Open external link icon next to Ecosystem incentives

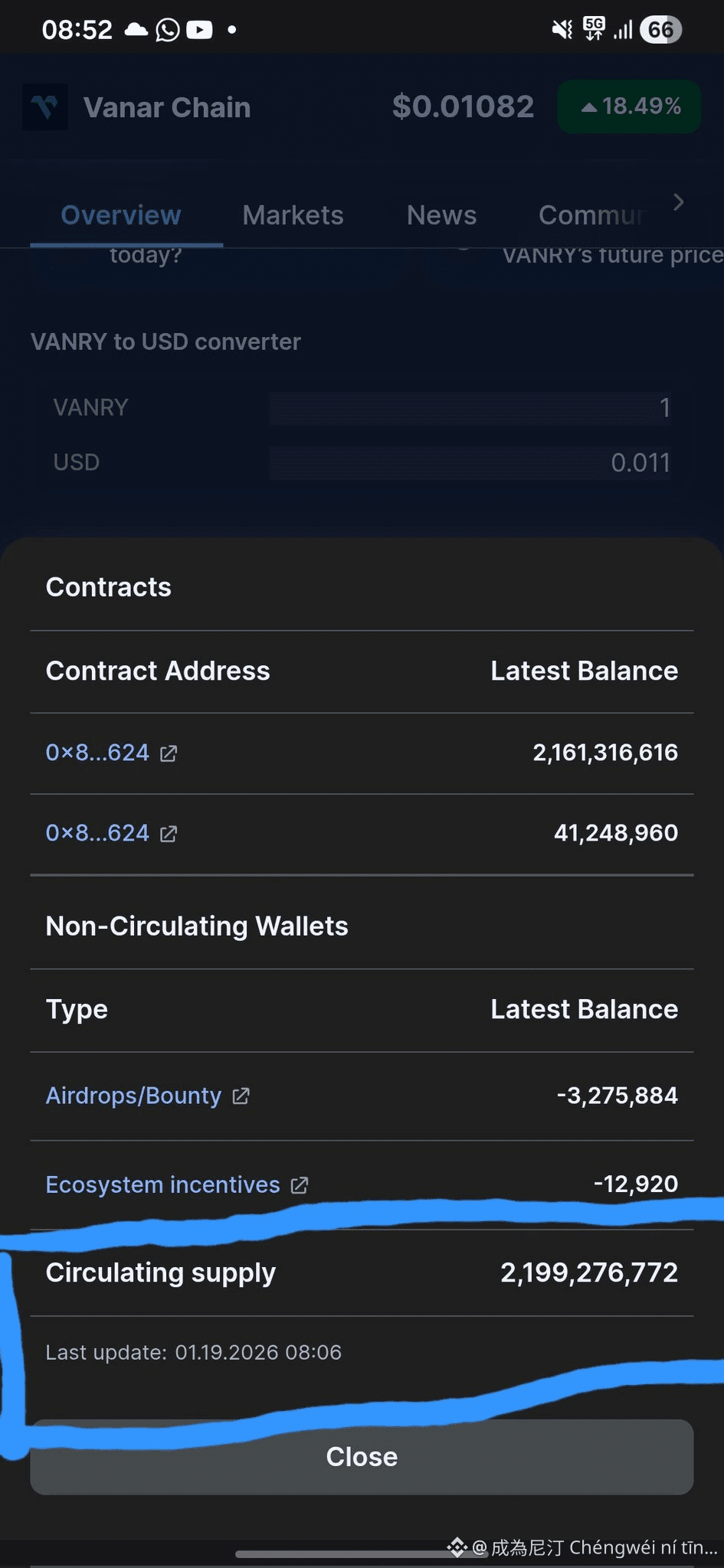pyautogui.click(x=300, y=1185)
